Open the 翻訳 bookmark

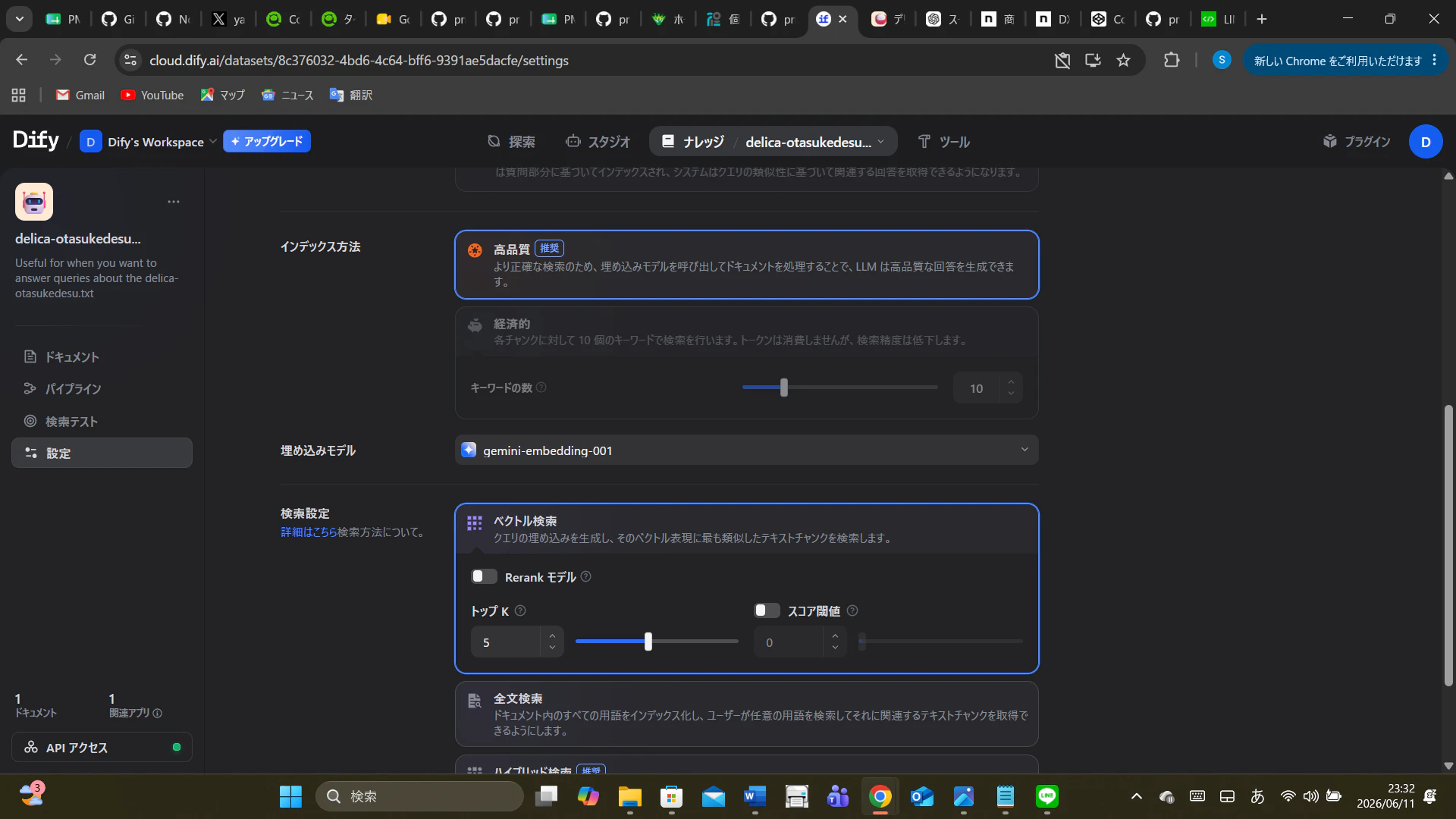[351, 96]
